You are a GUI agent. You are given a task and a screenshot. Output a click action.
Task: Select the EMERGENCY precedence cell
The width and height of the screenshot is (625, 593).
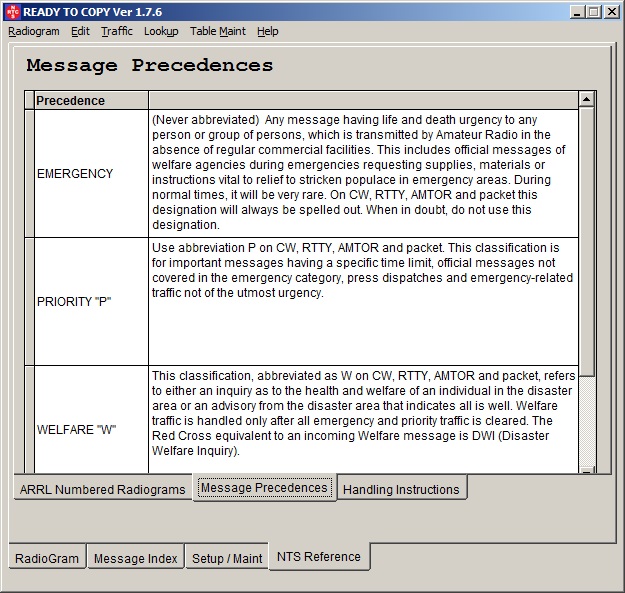[91, 173]
